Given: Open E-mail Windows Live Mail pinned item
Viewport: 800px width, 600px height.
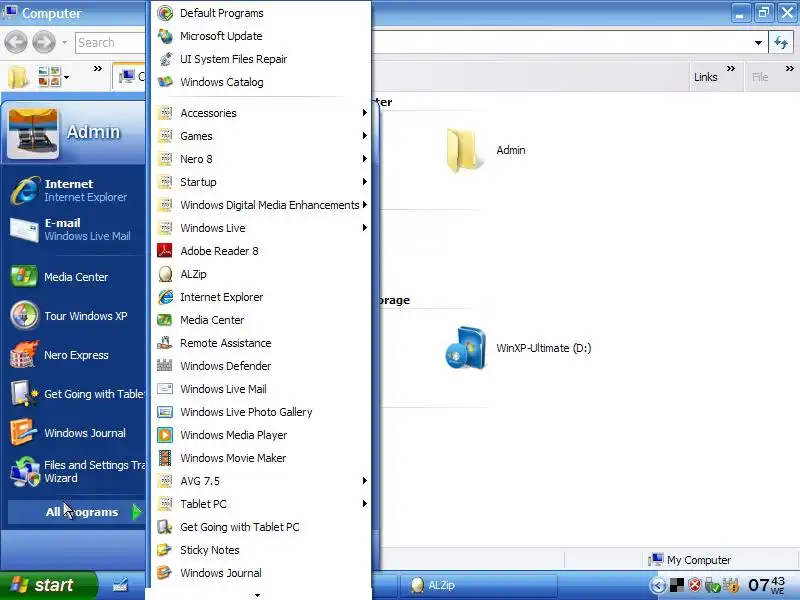Looking at the screenshot, I should [x=76, y=230].
